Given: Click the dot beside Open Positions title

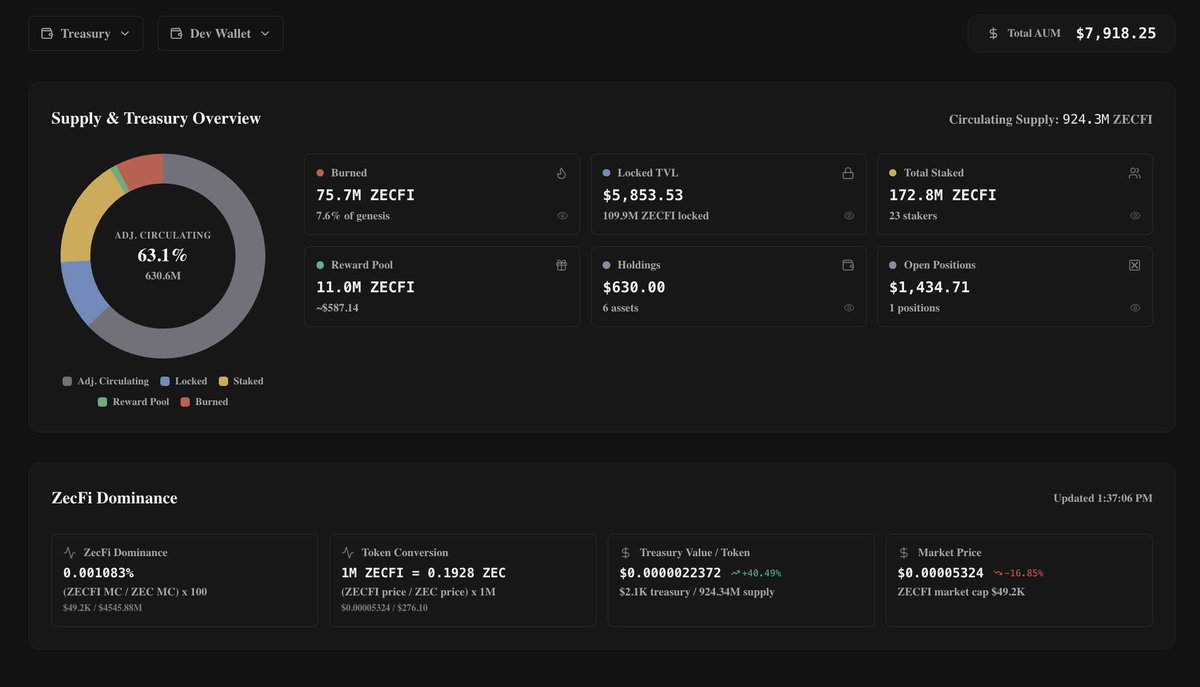Looking at the screenshot, I should 893,265.
